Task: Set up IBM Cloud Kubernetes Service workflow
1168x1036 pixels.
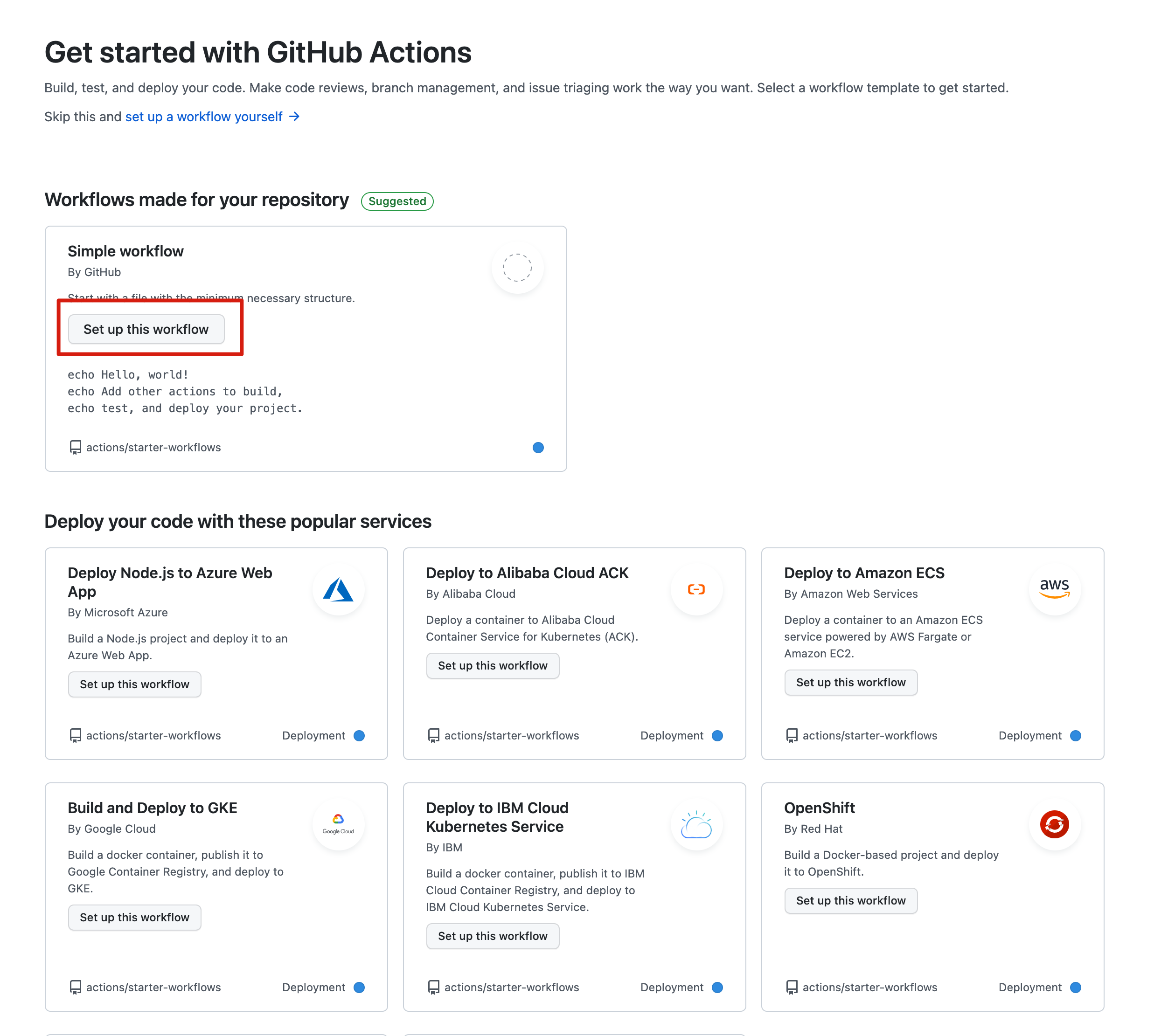Action: 493,936
